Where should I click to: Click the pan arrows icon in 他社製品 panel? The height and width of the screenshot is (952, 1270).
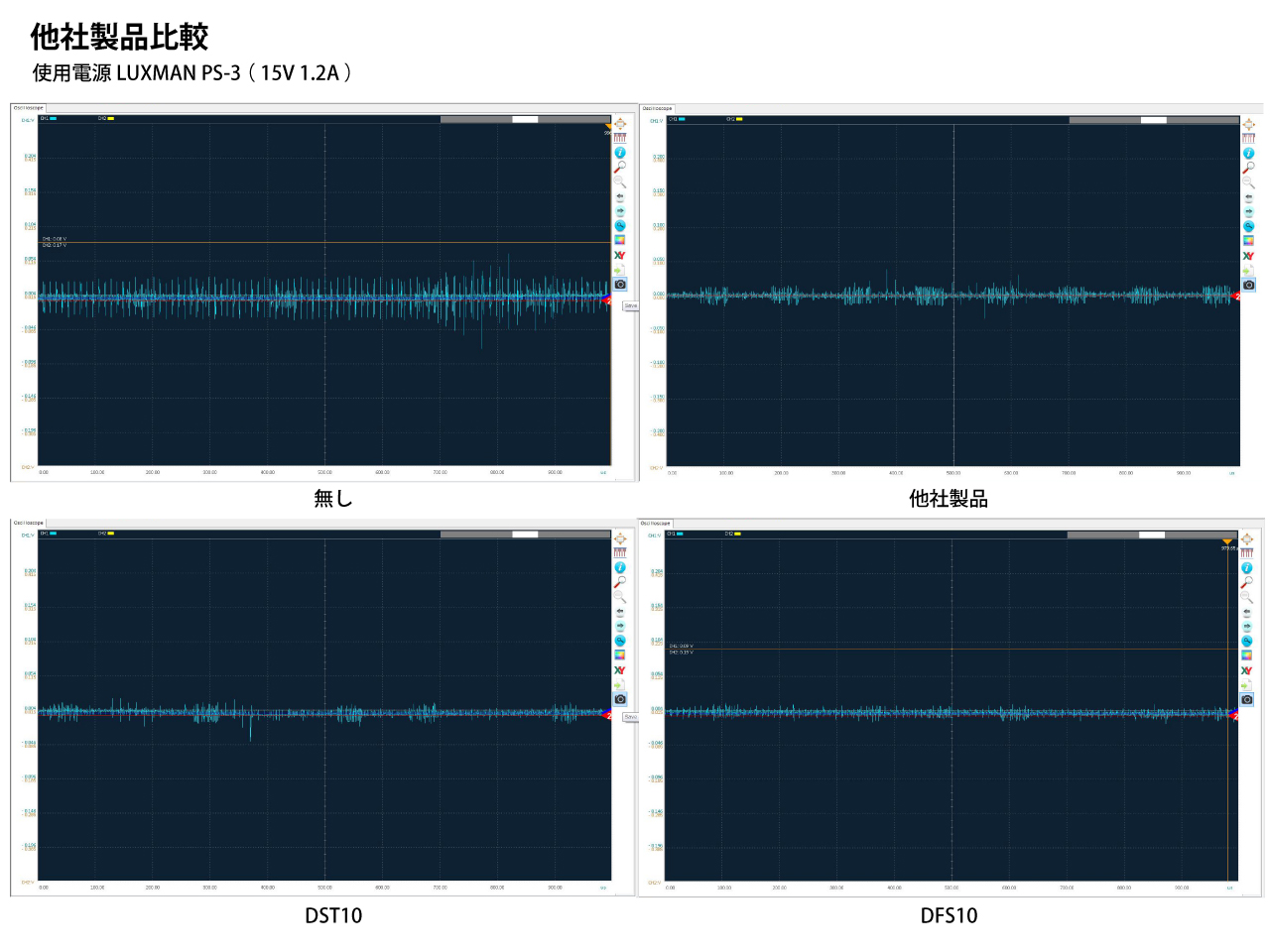[x=1248, y=124]
